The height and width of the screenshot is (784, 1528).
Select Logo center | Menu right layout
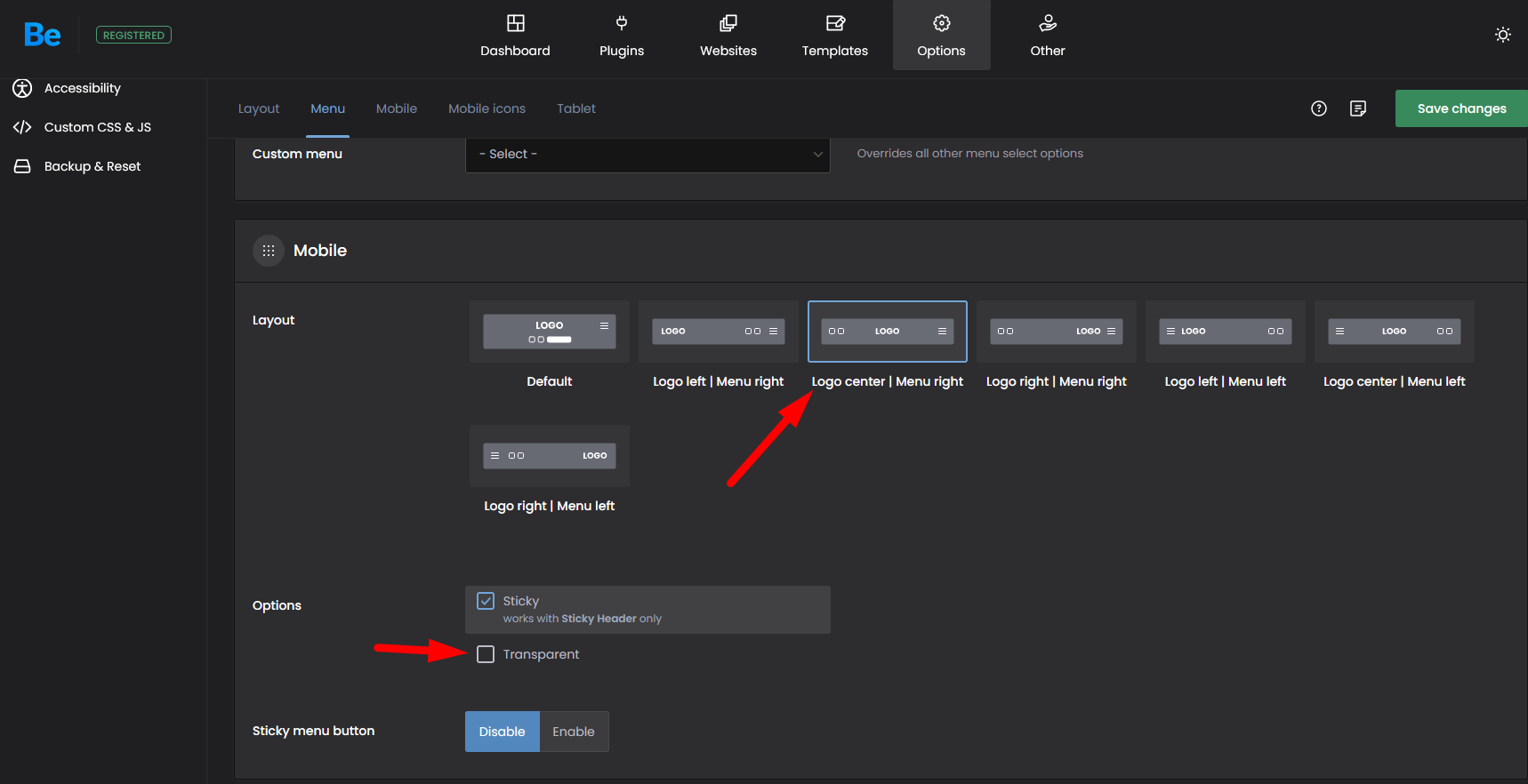tap(888, 332)
